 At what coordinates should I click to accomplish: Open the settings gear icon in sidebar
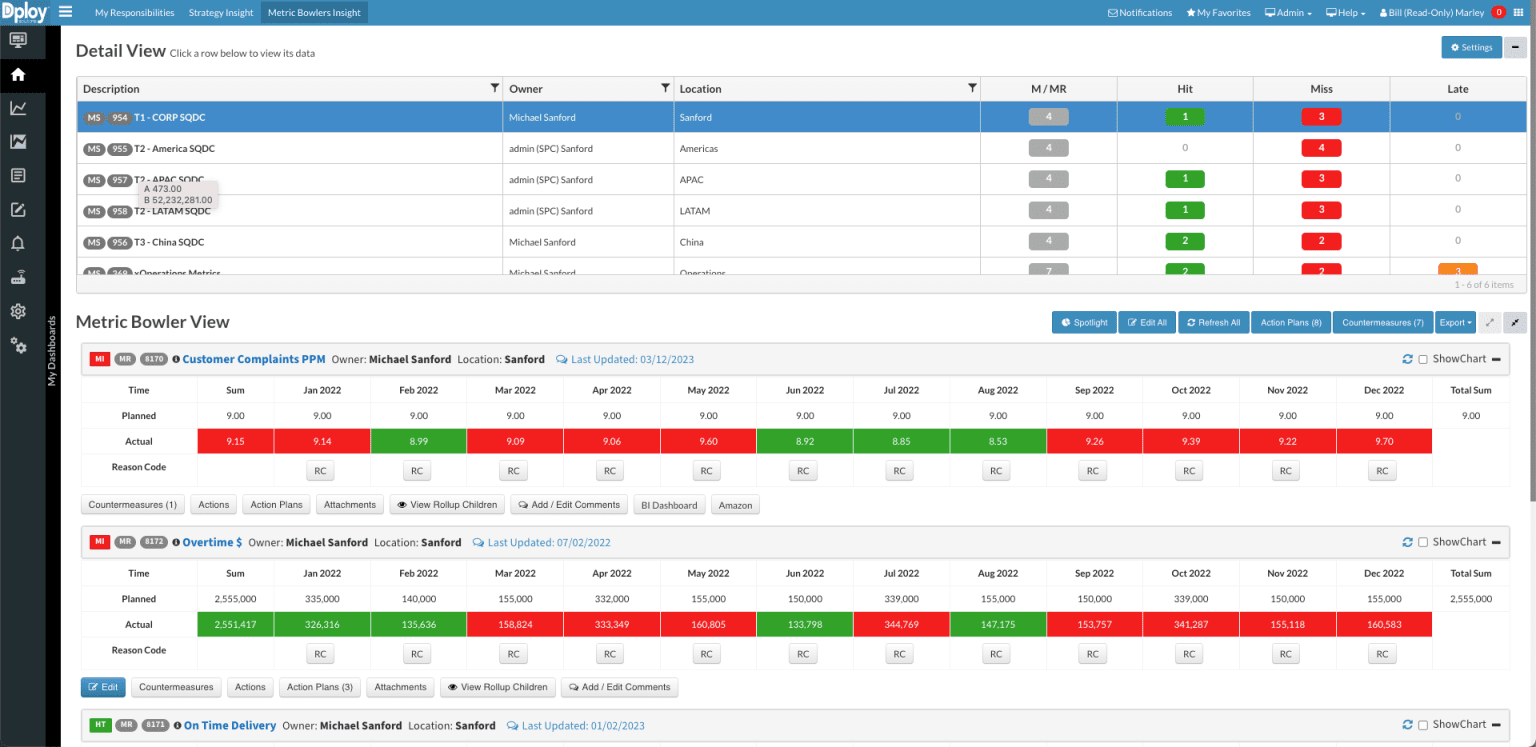[x=18, y=310]
